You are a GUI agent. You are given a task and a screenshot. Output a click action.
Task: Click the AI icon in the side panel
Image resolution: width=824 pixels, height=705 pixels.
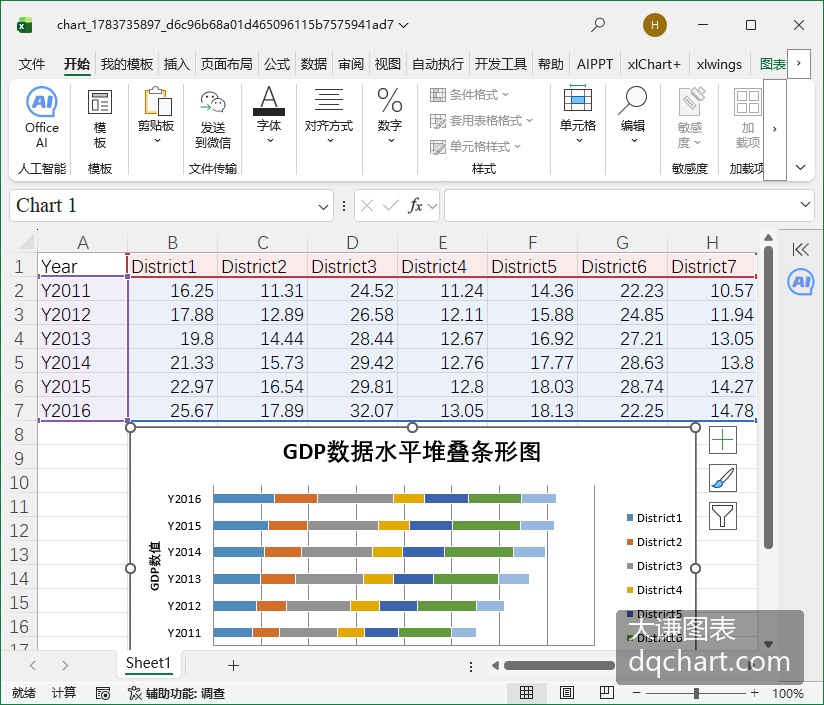801,282
